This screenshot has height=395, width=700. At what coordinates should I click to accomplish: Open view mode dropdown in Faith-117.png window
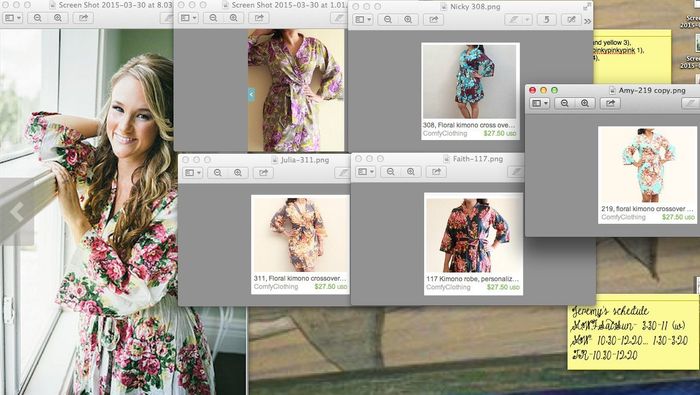tap(366, 172)
